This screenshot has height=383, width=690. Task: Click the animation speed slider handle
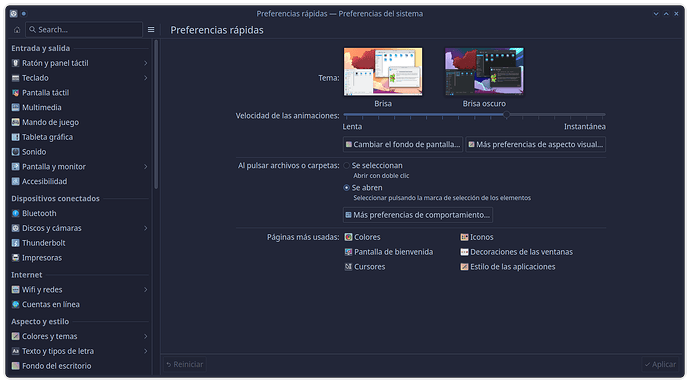(506, 114)
